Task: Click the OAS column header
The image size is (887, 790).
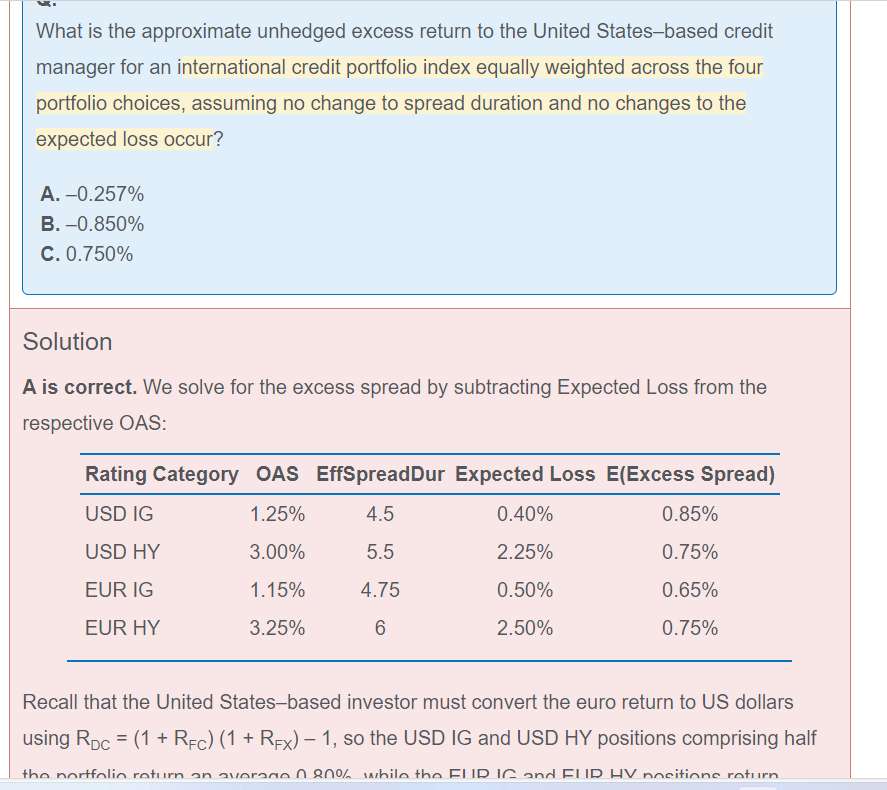Action: 277,474
